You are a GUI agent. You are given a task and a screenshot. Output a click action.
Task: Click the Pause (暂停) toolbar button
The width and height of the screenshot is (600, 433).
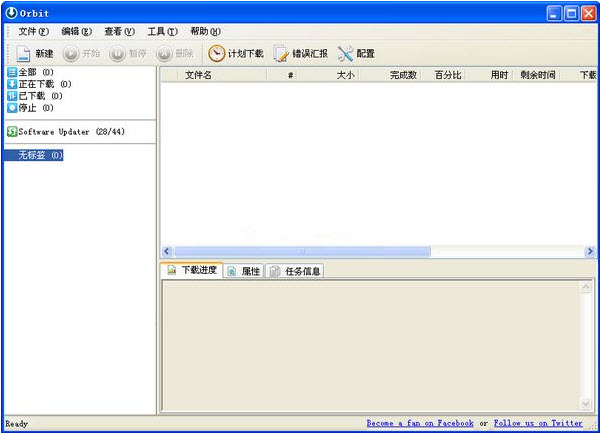(128, 54)
